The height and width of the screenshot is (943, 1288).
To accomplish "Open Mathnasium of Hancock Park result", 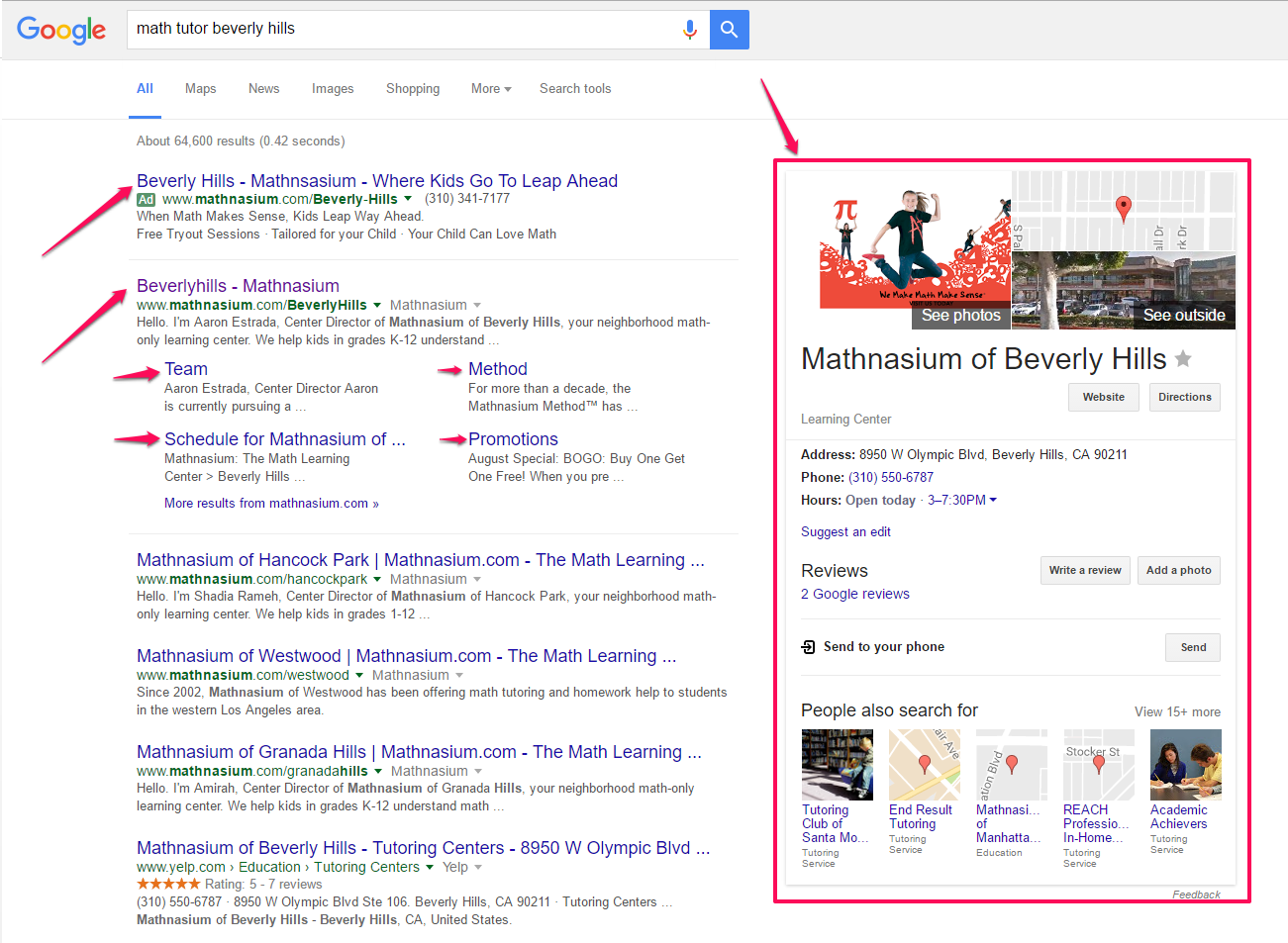I will (421, 560).
